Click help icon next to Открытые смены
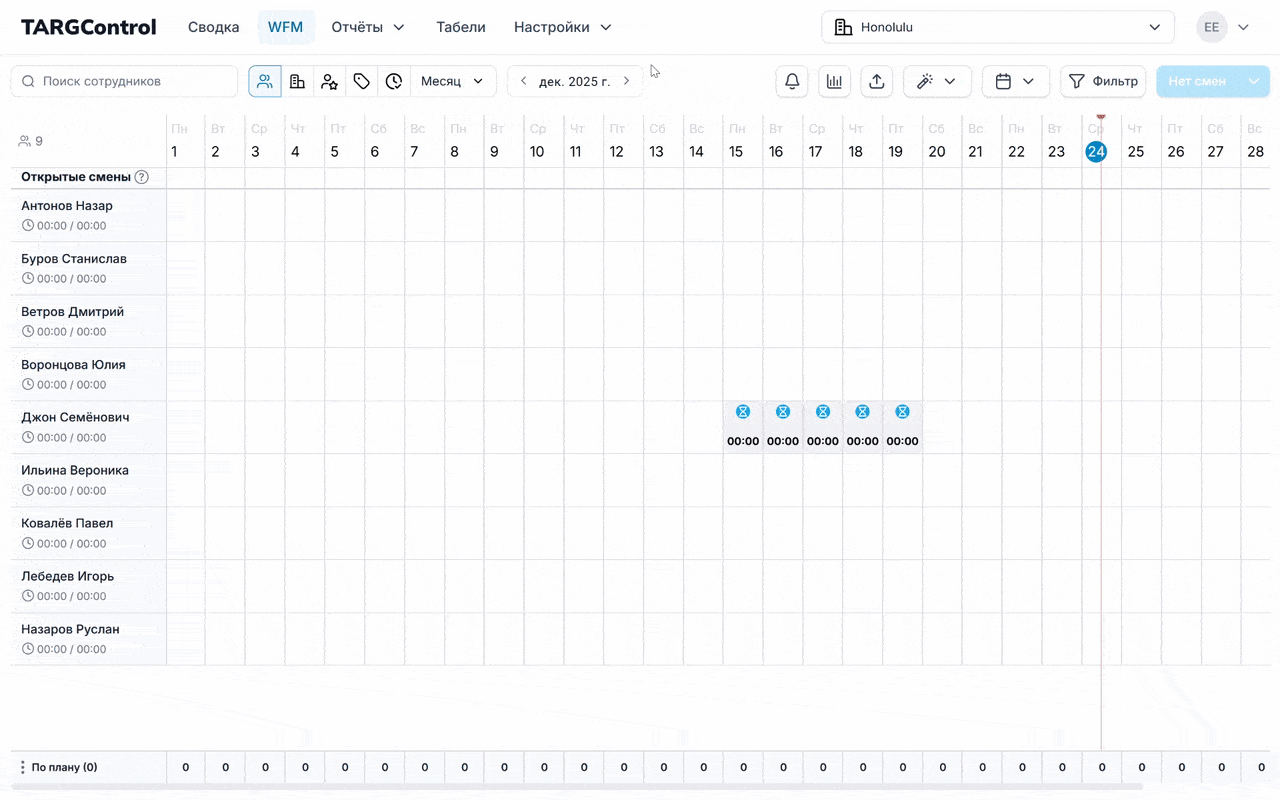 pyautogui.click(x=142, y=177)
